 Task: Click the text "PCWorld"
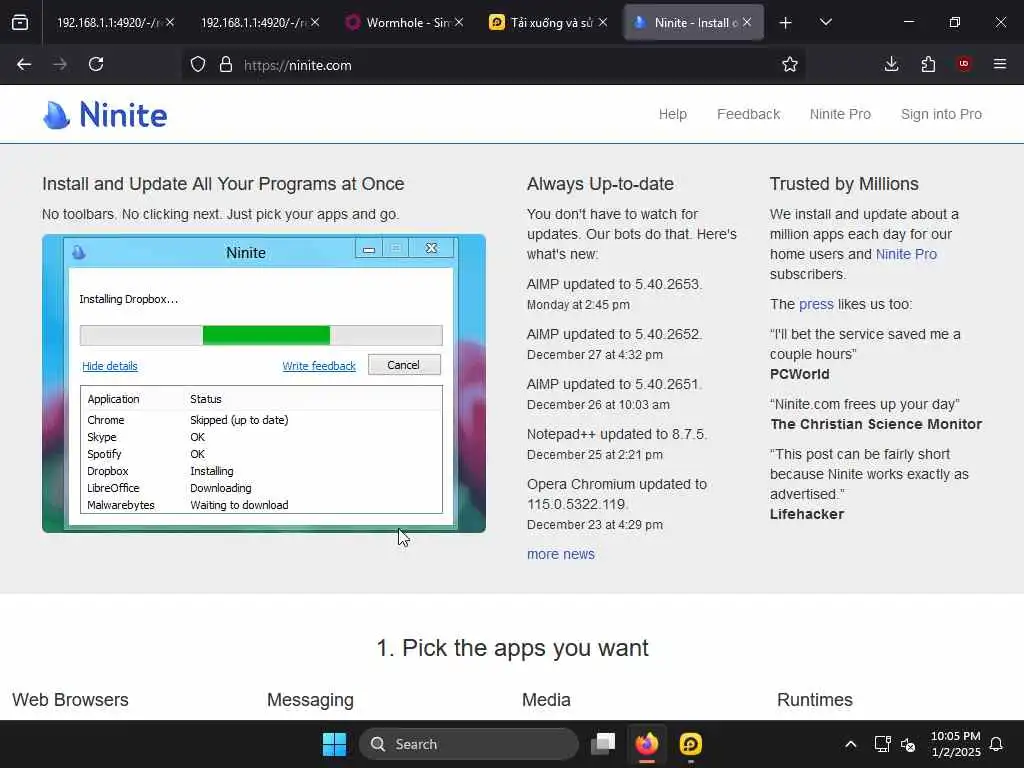(799, 374)
